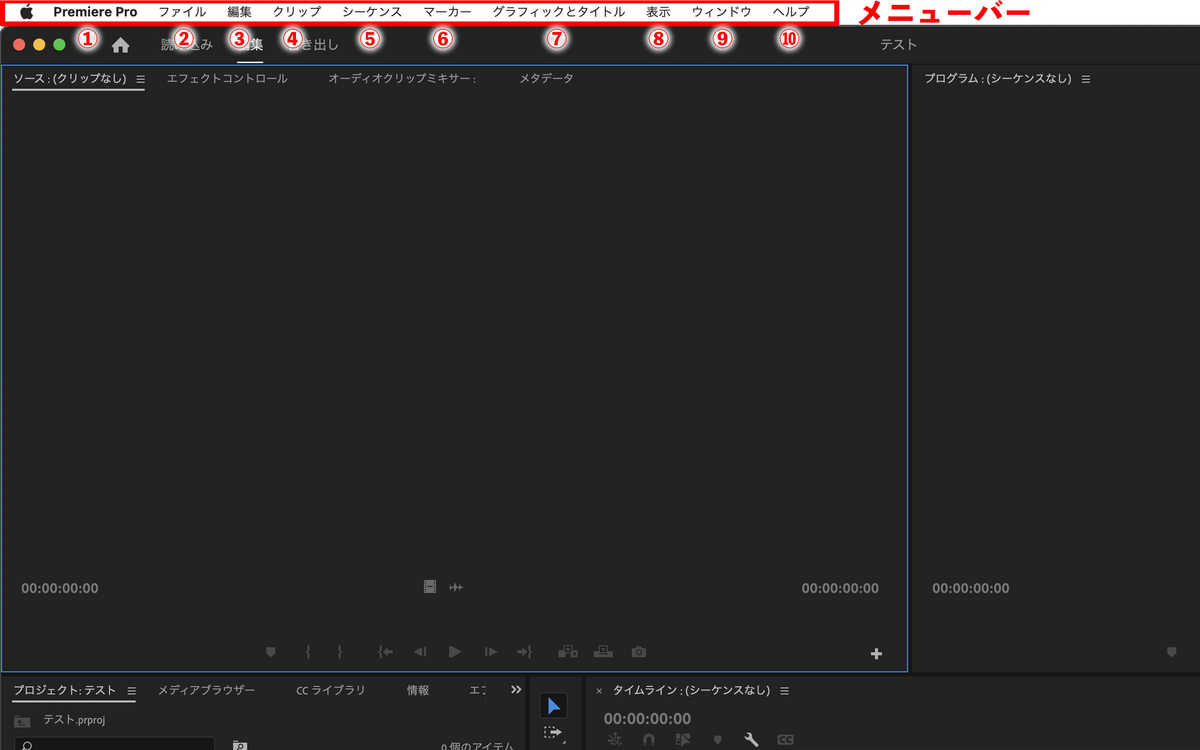
Task: Export frame with camera icon
Action: pyautogui.click(x=639, y=652)
